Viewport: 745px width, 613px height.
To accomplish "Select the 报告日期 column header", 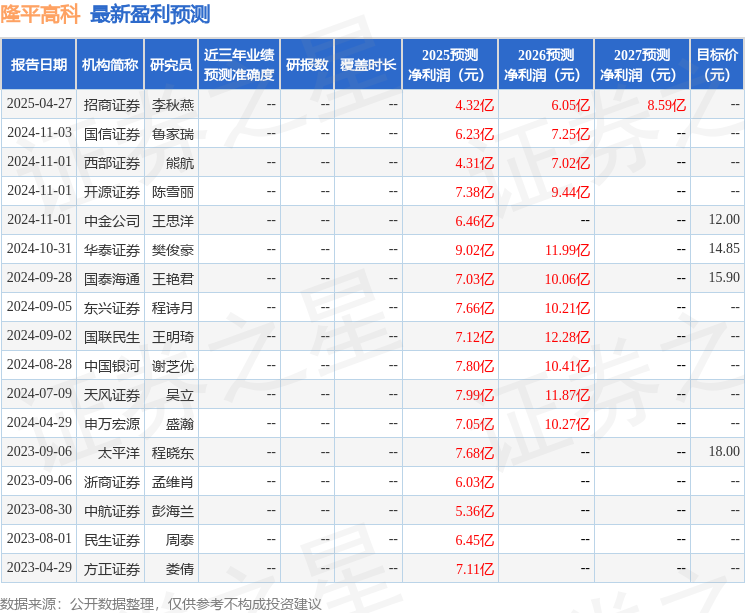I will tap(38, 65).
